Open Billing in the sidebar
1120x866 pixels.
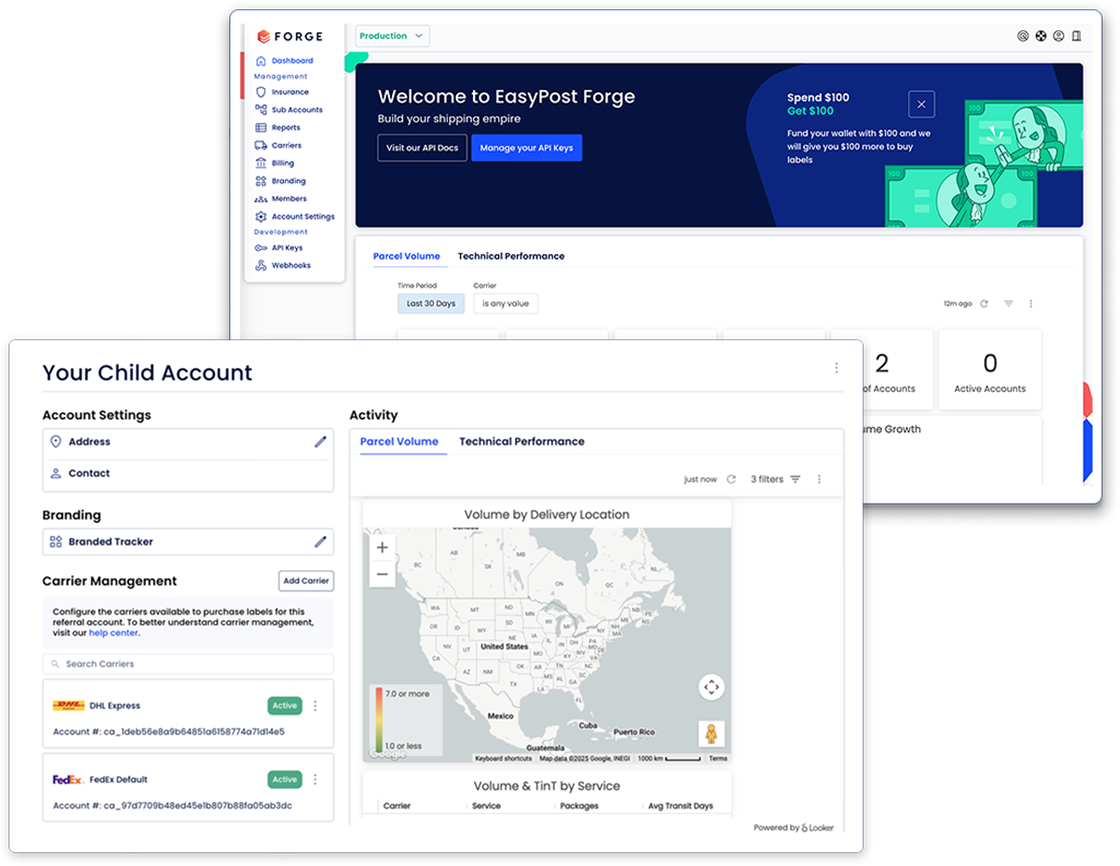click(275, 164)
